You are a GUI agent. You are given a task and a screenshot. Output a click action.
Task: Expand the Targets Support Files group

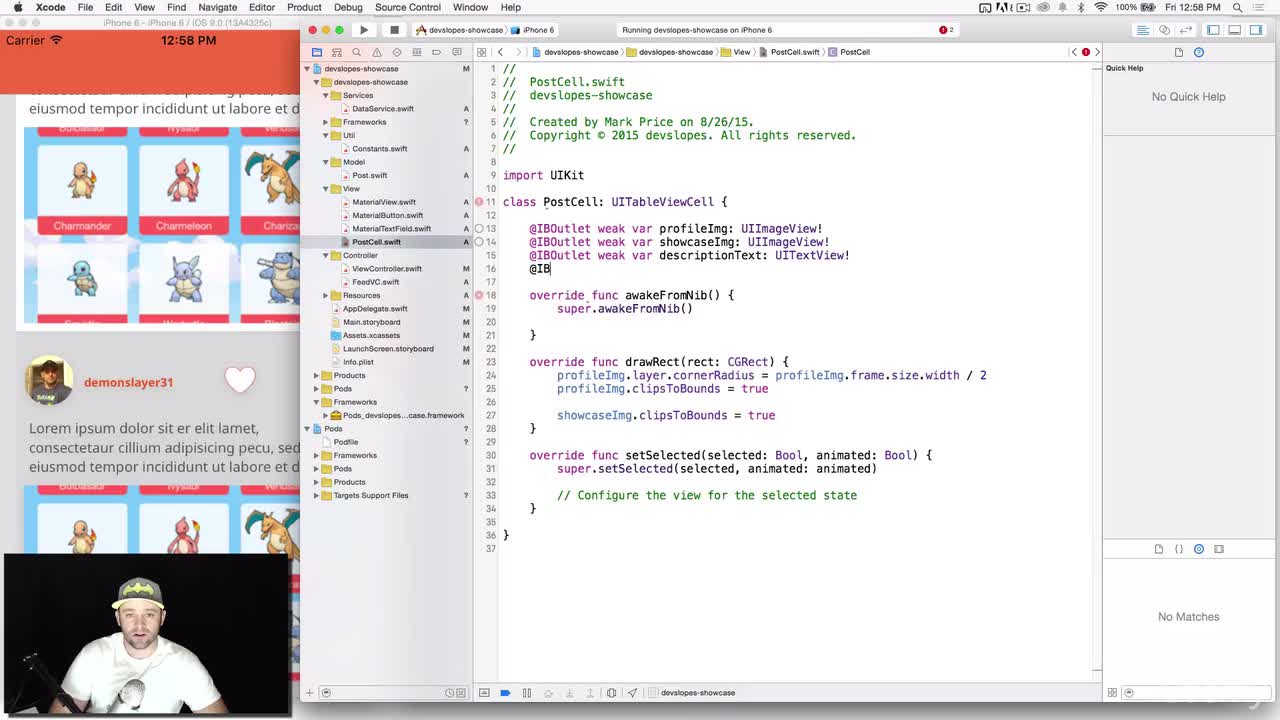tap(317, 495)
